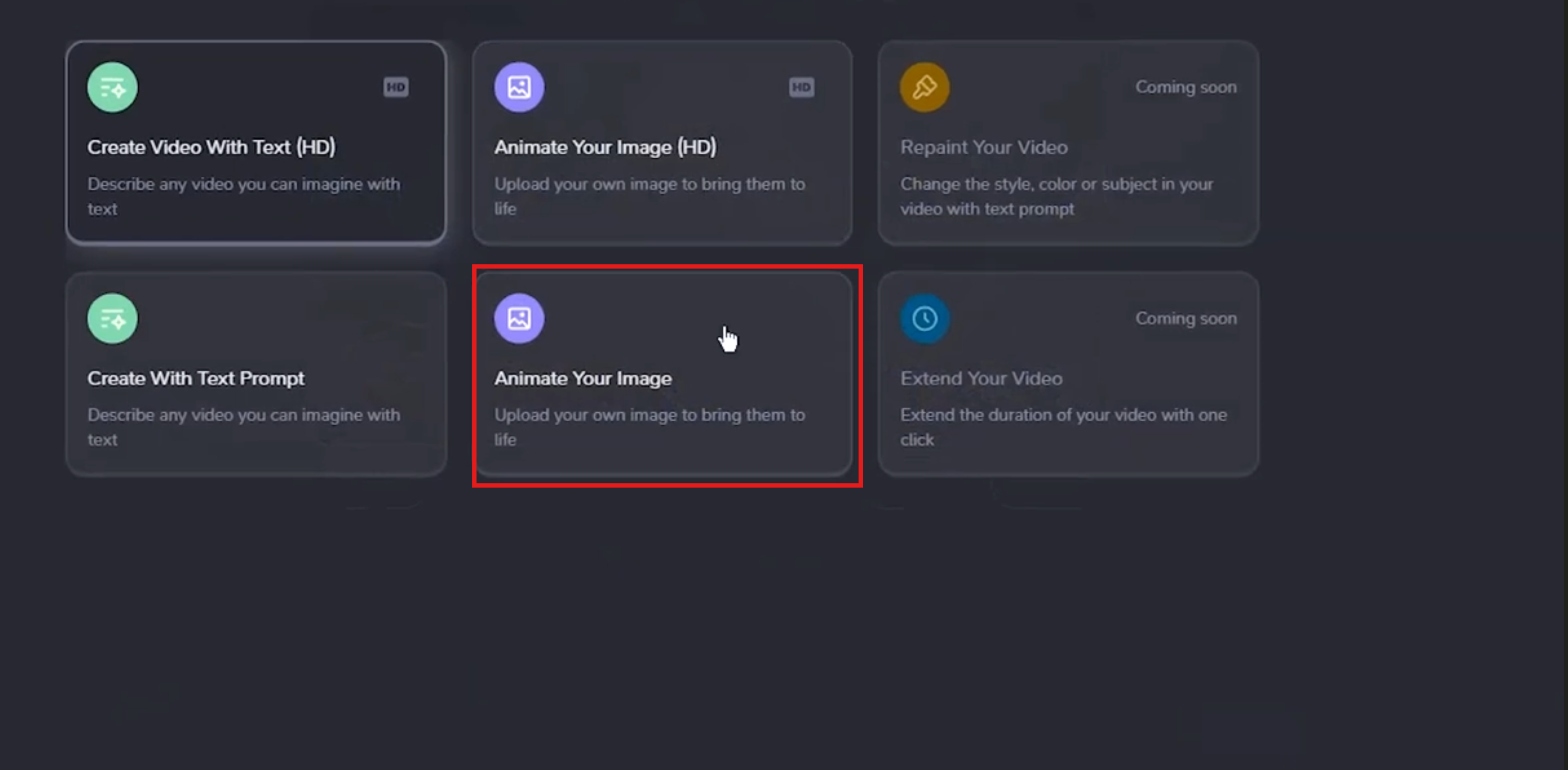Click description 'Change the style, color or subject'
The image size is (1568, 770).
pos(1056,196)
